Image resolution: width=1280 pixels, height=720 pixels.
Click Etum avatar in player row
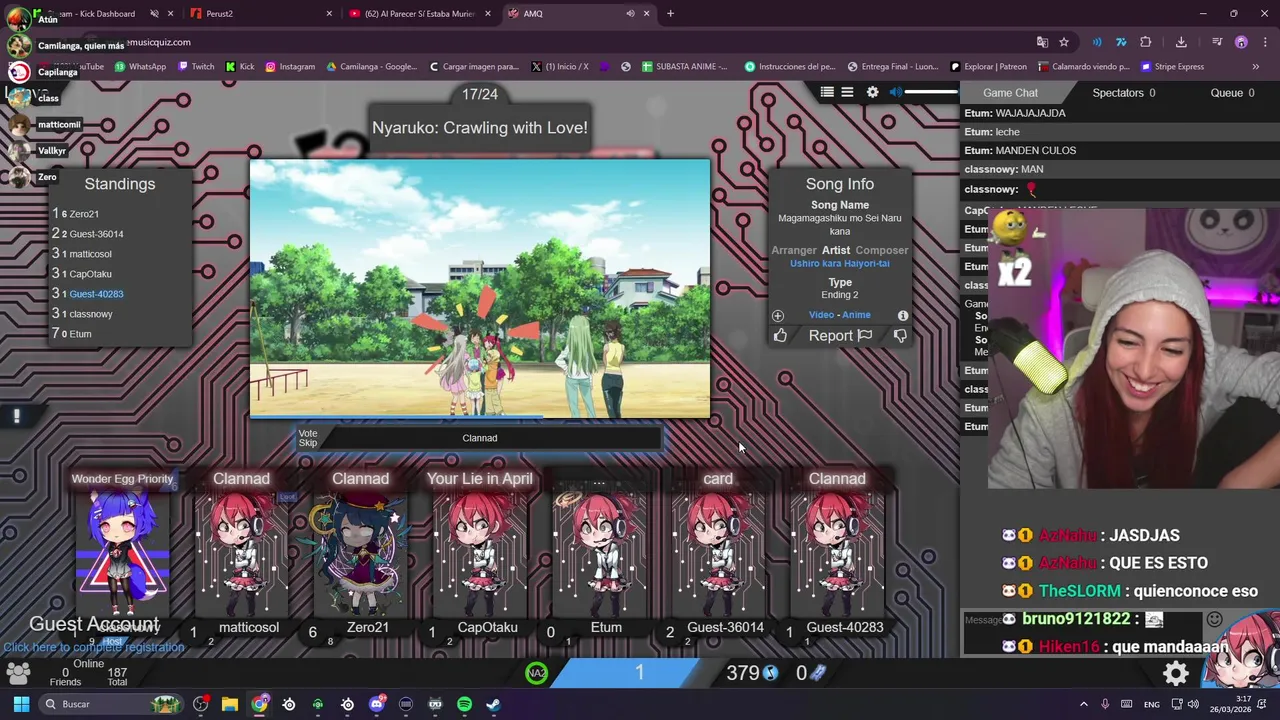point(599,555)
